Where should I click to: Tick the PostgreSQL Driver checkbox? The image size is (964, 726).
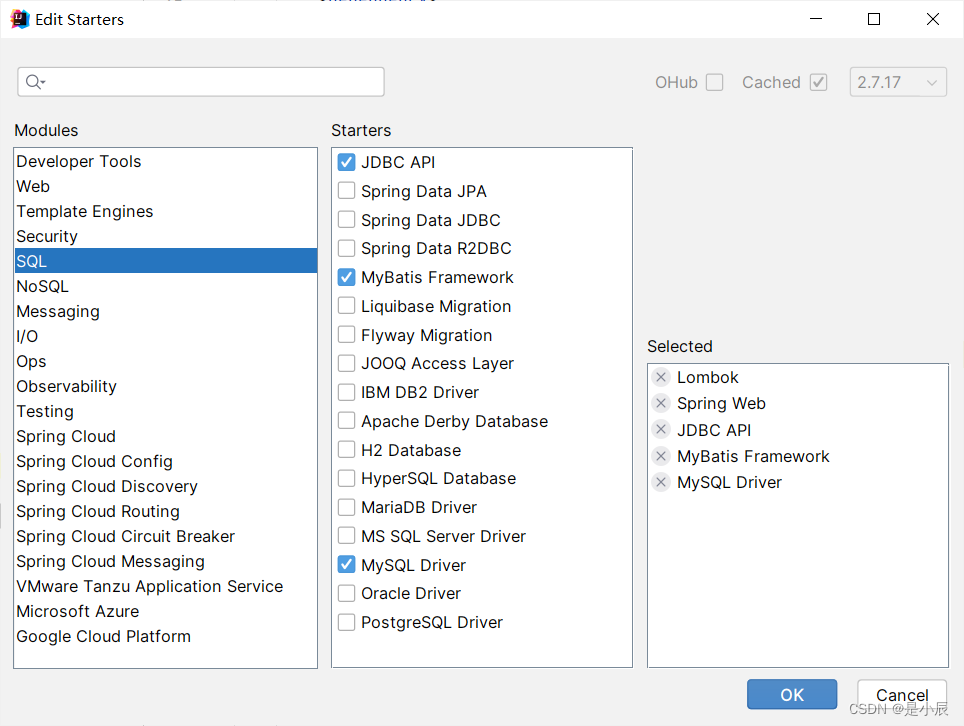point(346,622)
